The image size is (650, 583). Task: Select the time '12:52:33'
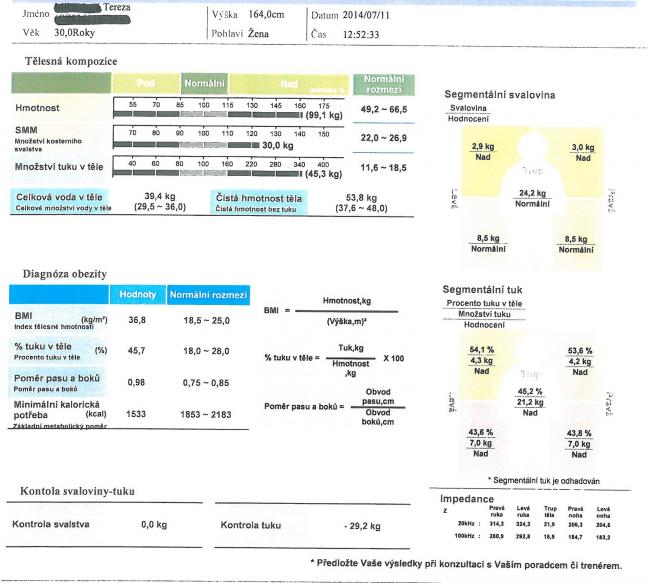[x=361, y=34]
